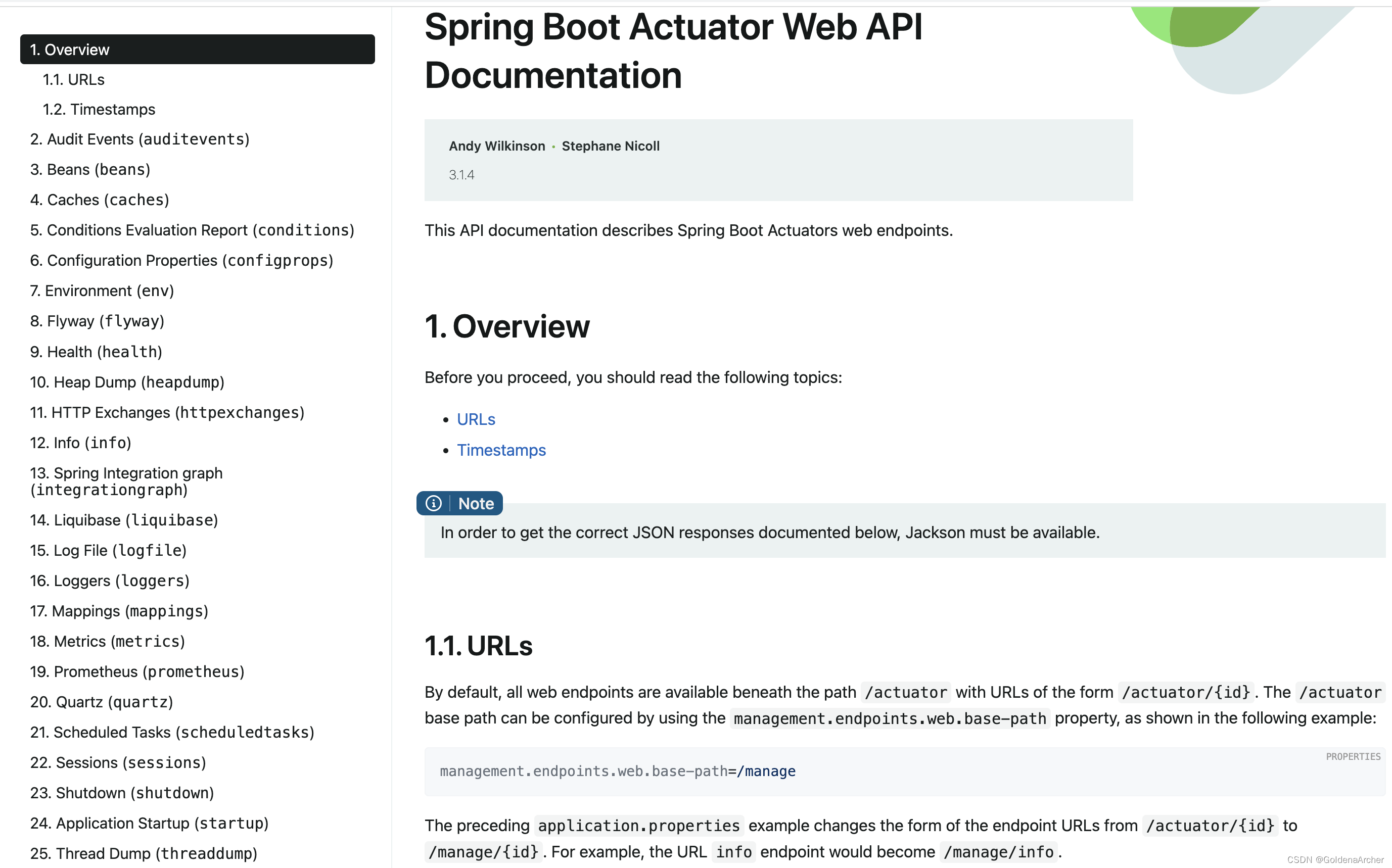Click the code line 'management.endpoints.web.base-path=/manage'

pyautogui.click(x=617, y=771)
